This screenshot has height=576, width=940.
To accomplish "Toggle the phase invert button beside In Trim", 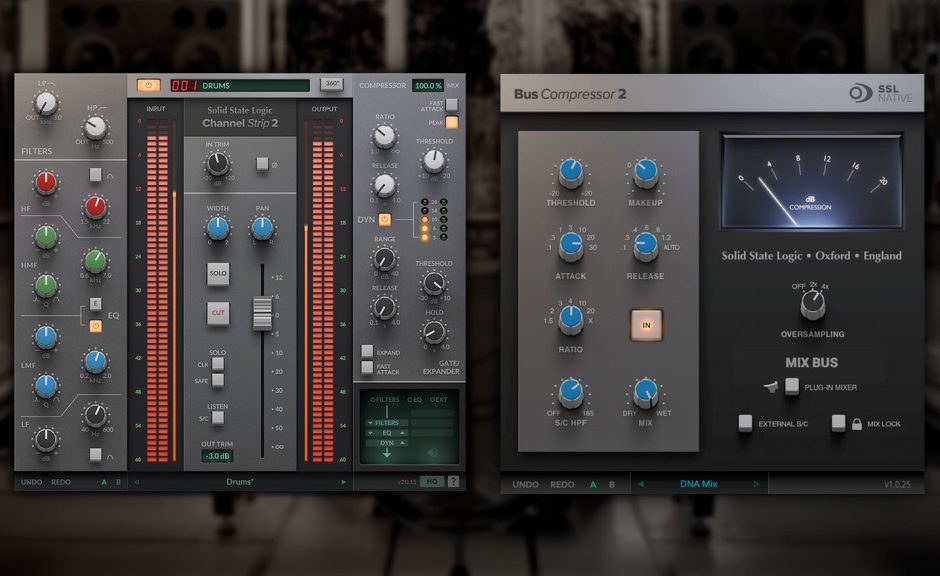I will pyautogui.click(x=261, y=162).
